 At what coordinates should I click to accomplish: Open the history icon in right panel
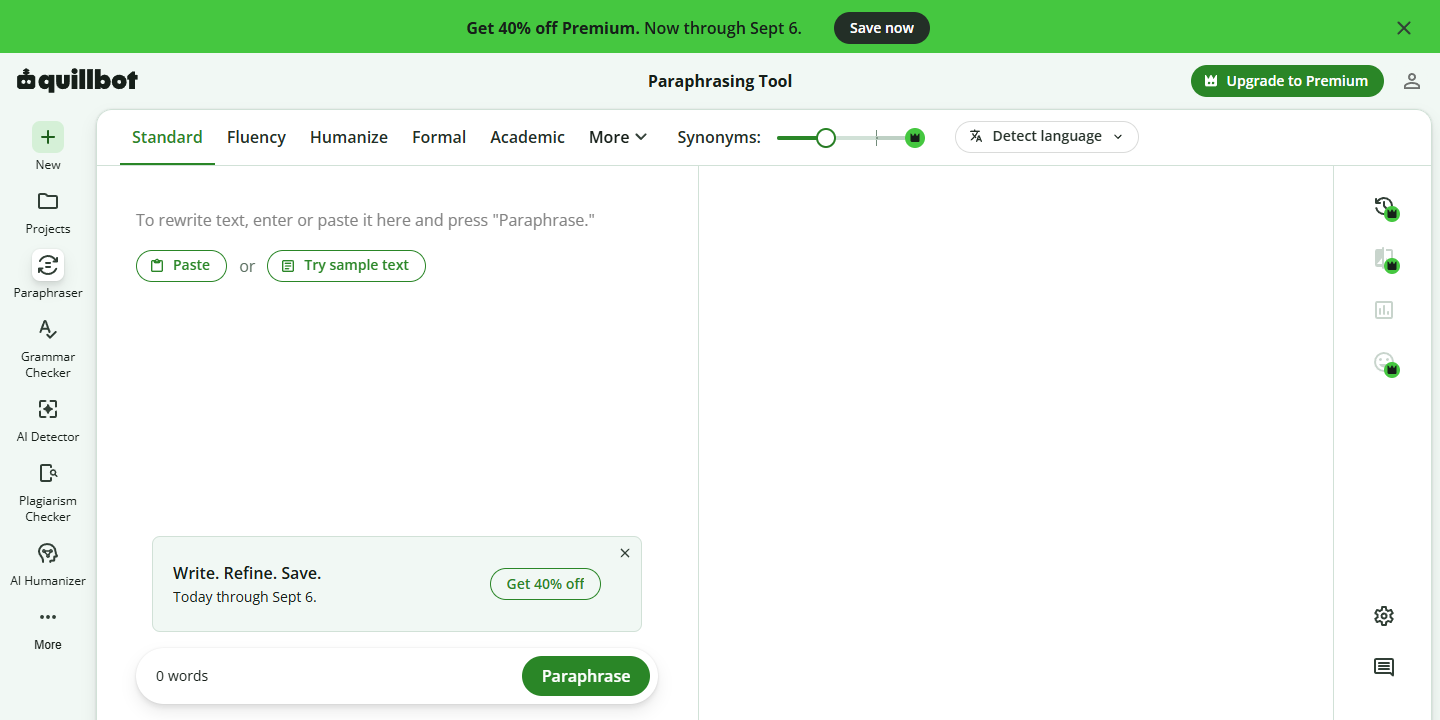click(x=1384, y=207)
